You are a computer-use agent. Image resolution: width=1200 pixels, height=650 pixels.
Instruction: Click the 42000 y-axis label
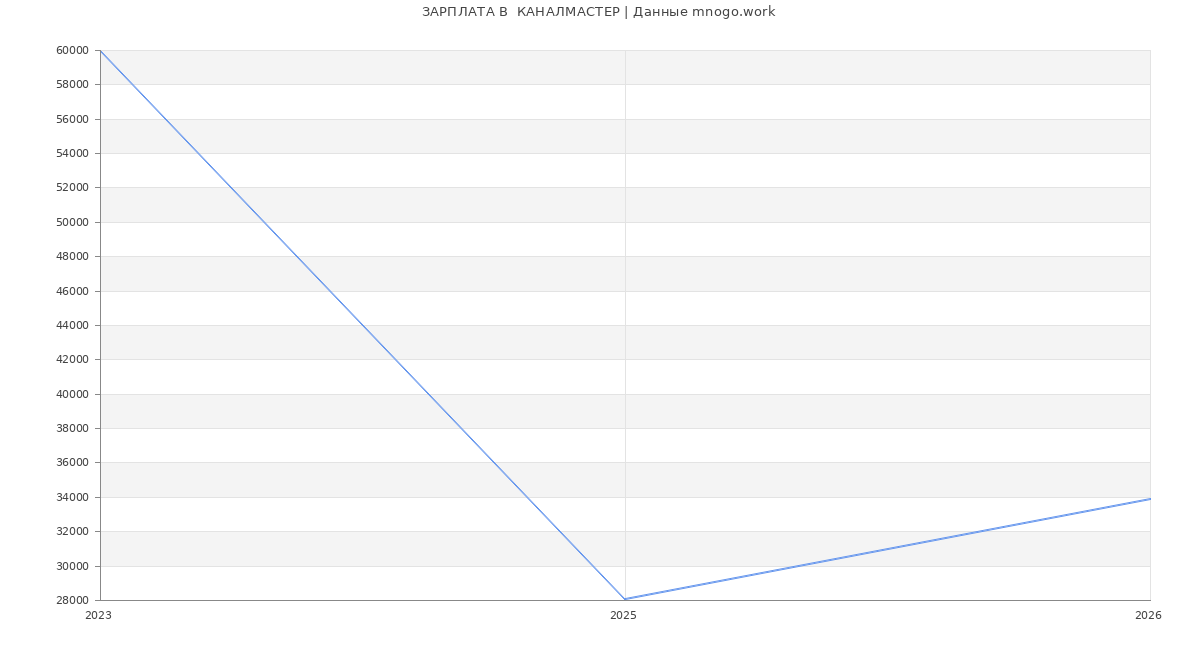click(x=72, y=359)
